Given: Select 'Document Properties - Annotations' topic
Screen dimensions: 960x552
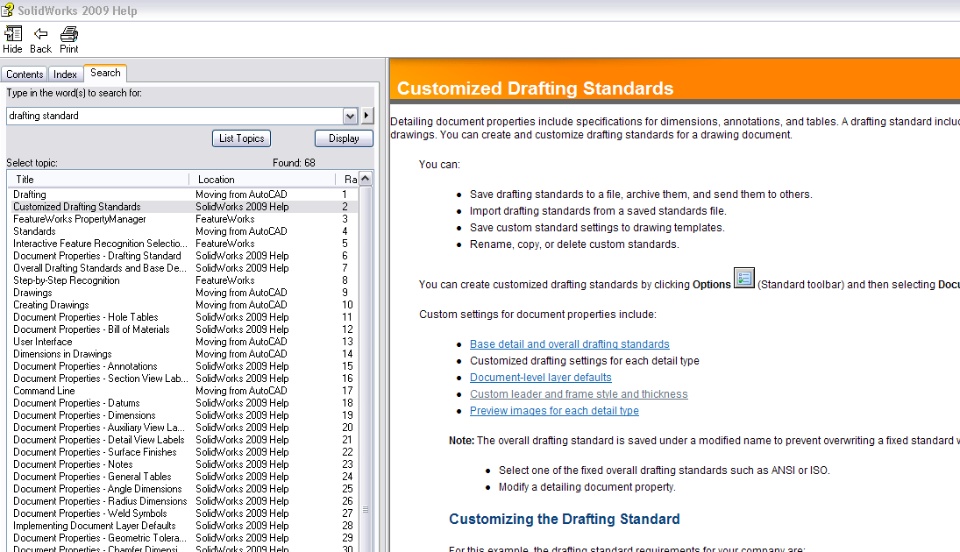Looking at the screenshot, I should 184,366.
